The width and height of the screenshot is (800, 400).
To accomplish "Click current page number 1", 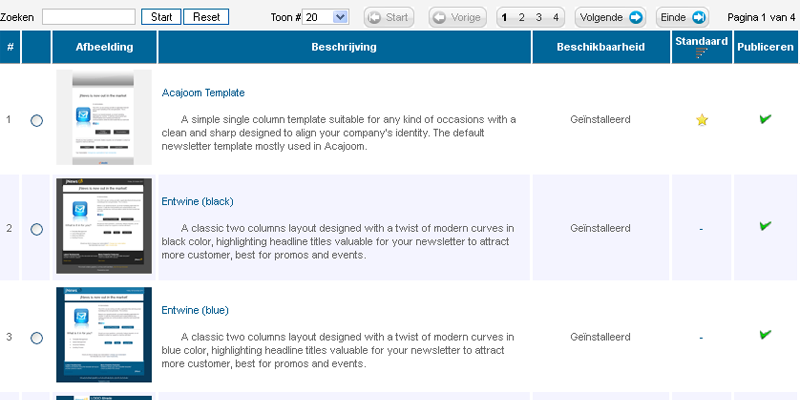I will coord(504,17).
